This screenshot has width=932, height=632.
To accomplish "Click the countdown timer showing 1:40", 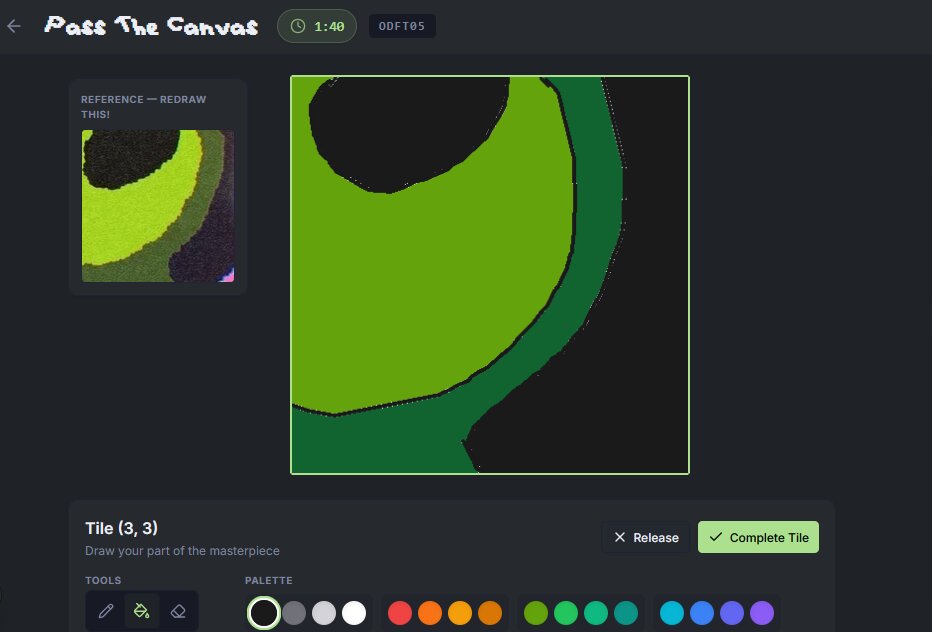I will 317,26.
